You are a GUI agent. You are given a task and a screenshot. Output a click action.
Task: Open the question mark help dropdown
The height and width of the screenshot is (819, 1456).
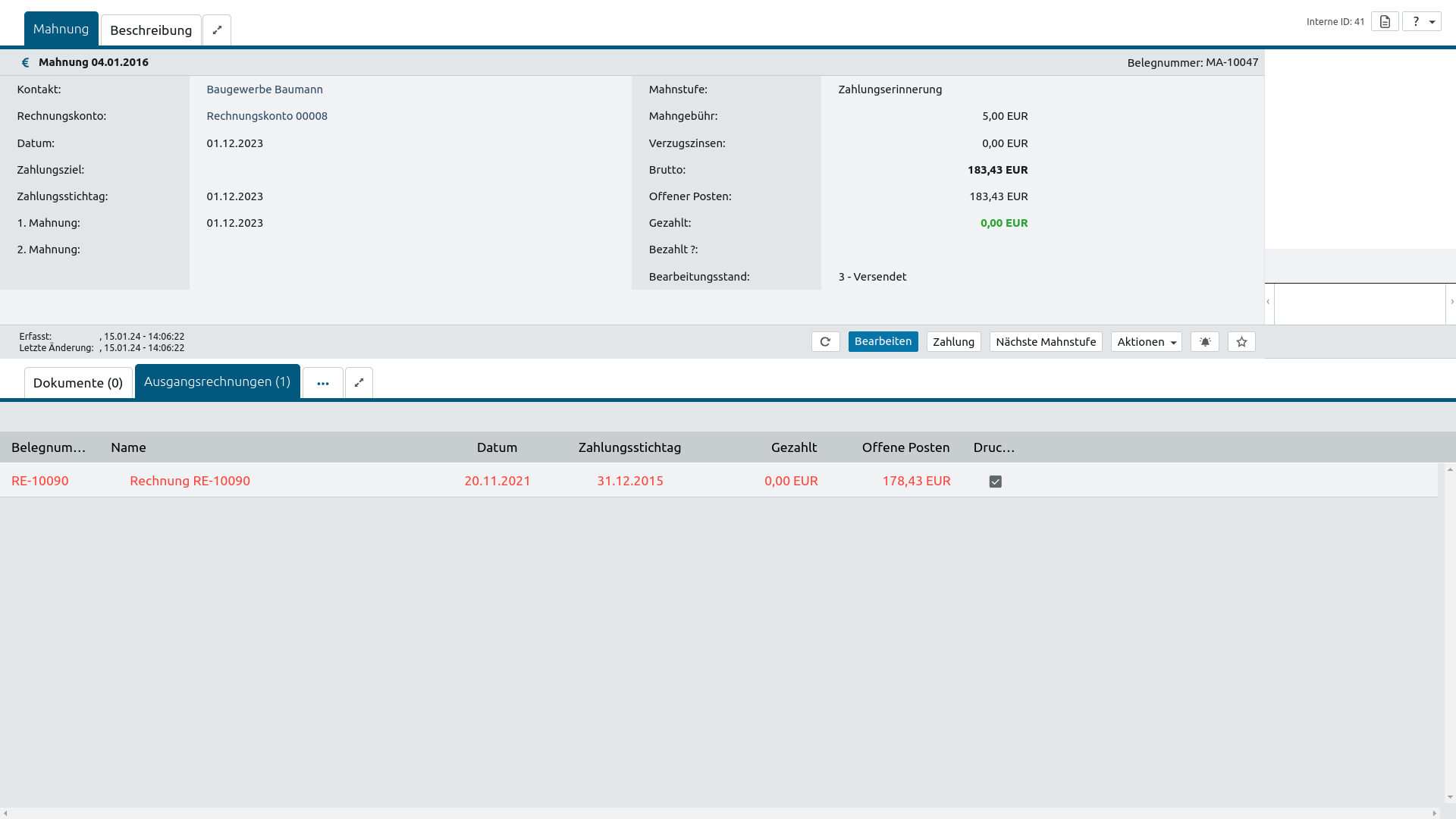[x=1421, y=21]
